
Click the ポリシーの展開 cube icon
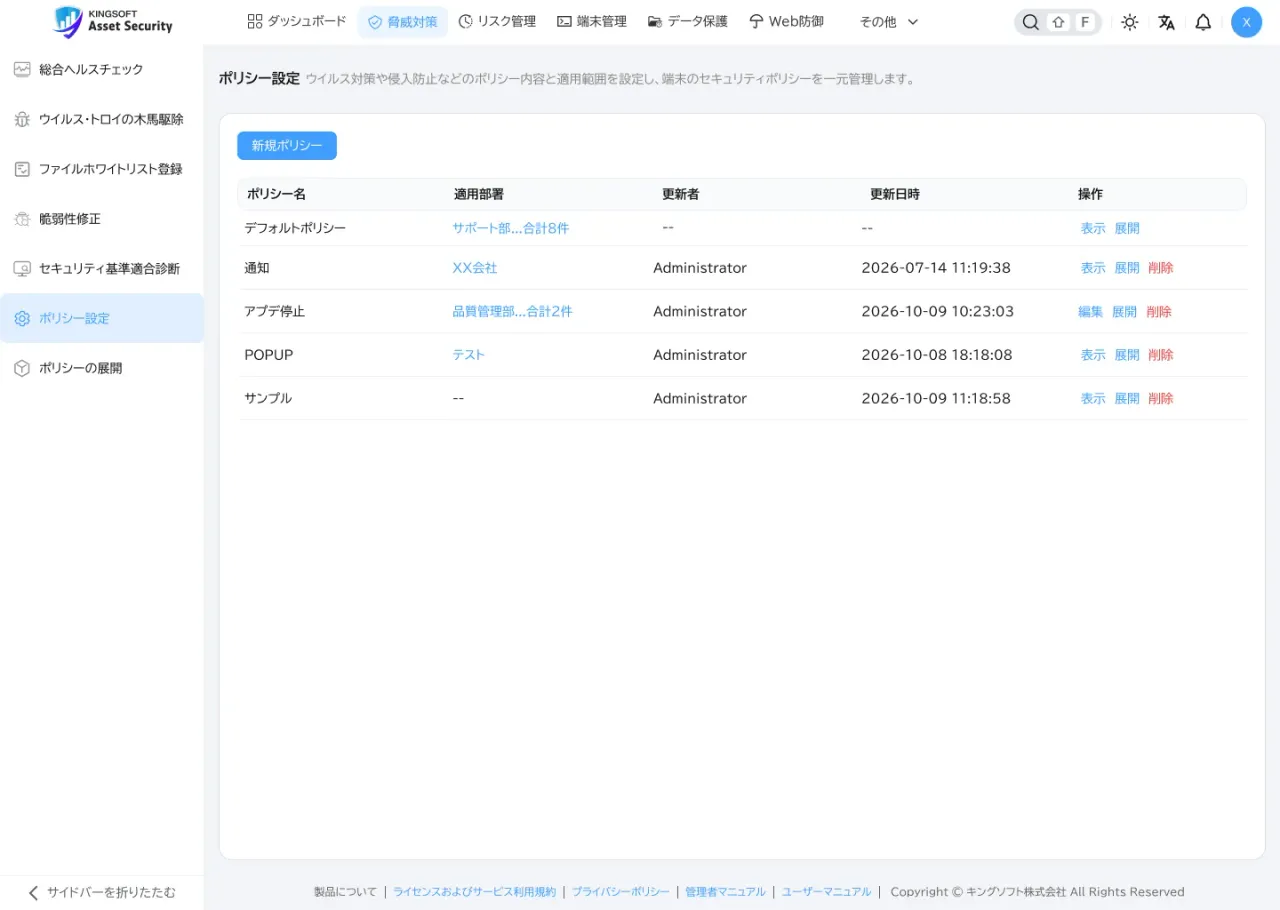click(x=22, y=368)
